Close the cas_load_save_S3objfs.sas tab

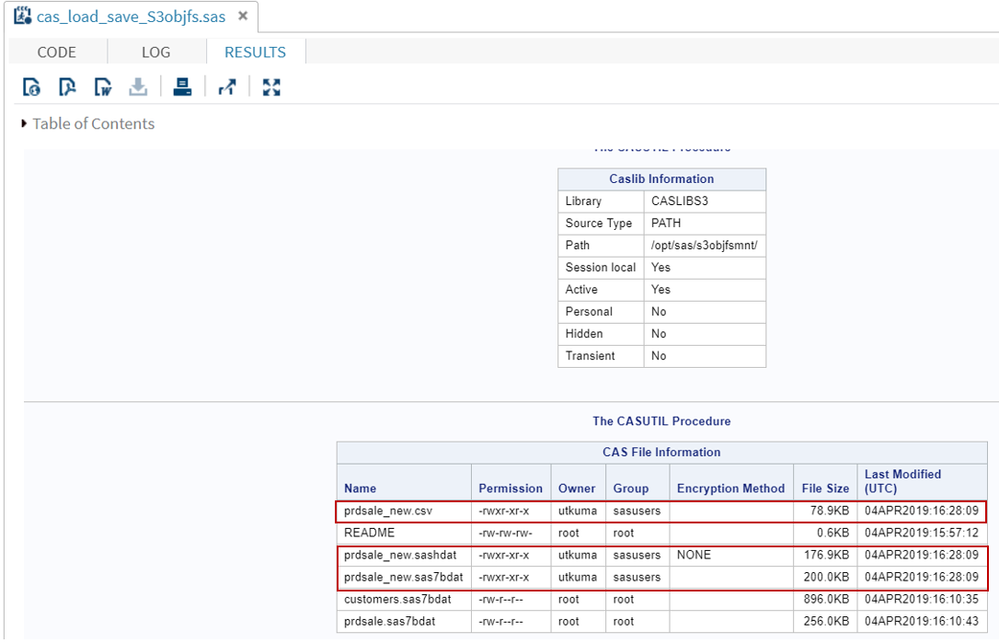tap(243, 17)
